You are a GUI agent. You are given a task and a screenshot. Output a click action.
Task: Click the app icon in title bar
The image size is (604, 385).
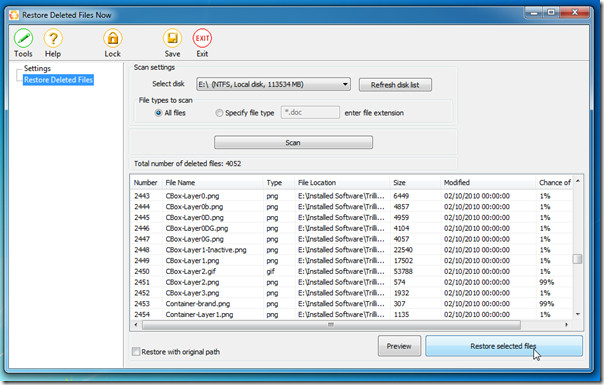pos(14,15)
